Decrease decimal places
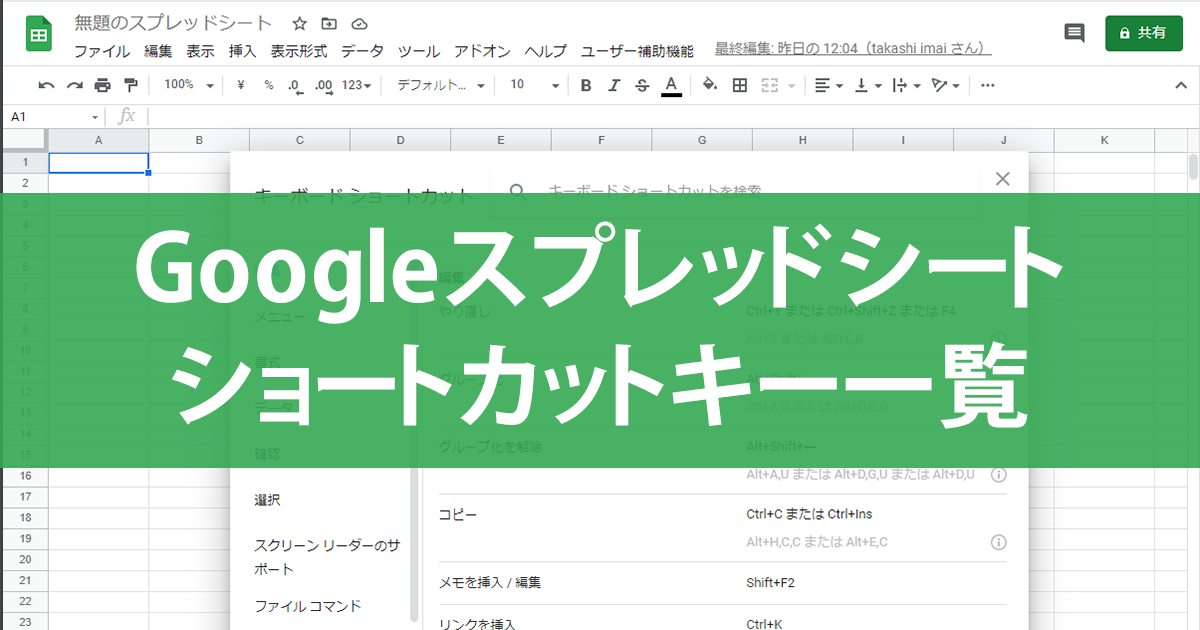Viewport: 1200px width, 630px height. pyautogui.click(x=295, y=86)
